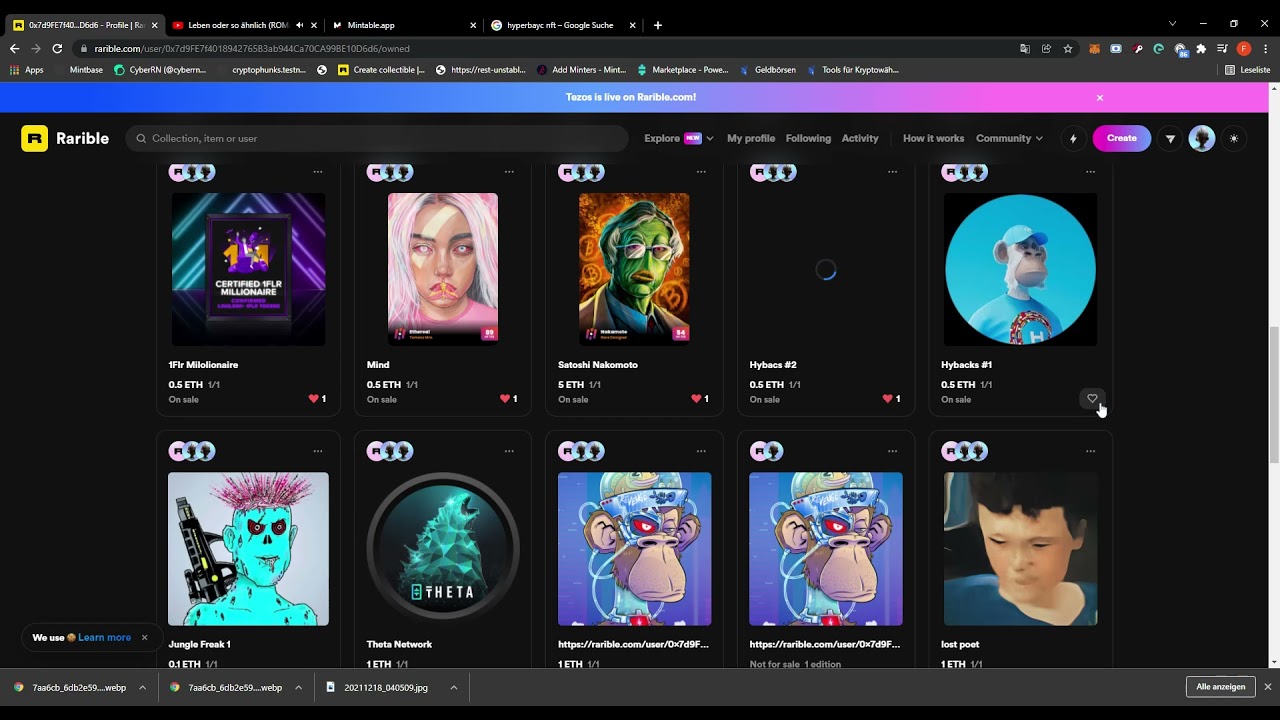Viewport: 1280px width, 720px height.
Task: Expand options for 20211218_040509.jpg download
Action: pyautogui.click(x=453, y=687)
